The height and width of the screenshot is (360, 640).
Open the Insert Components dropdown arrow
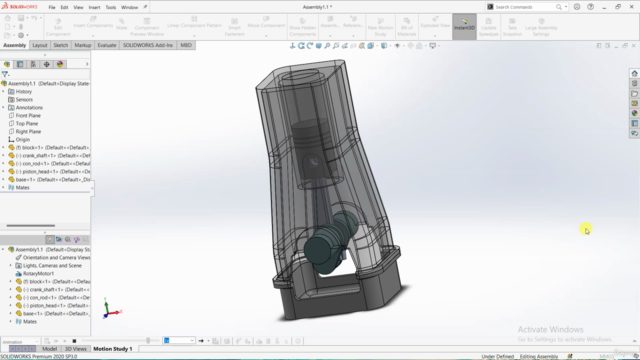pos(93,36)
